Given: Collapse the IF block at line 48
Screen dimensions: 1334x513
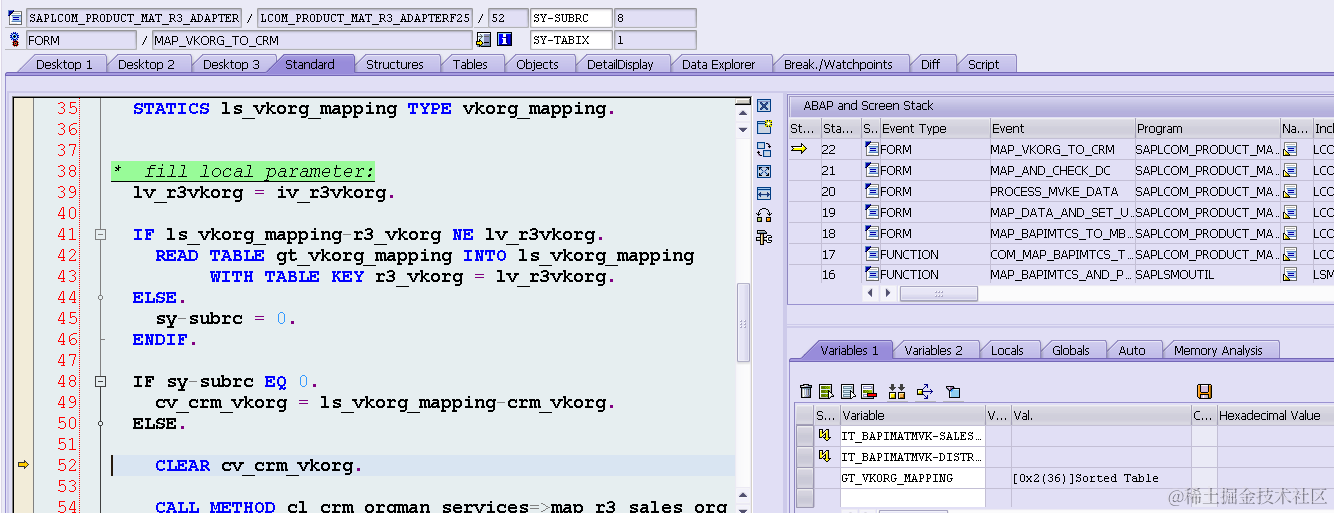Looking at the screenshot, I should coord(100,382).
